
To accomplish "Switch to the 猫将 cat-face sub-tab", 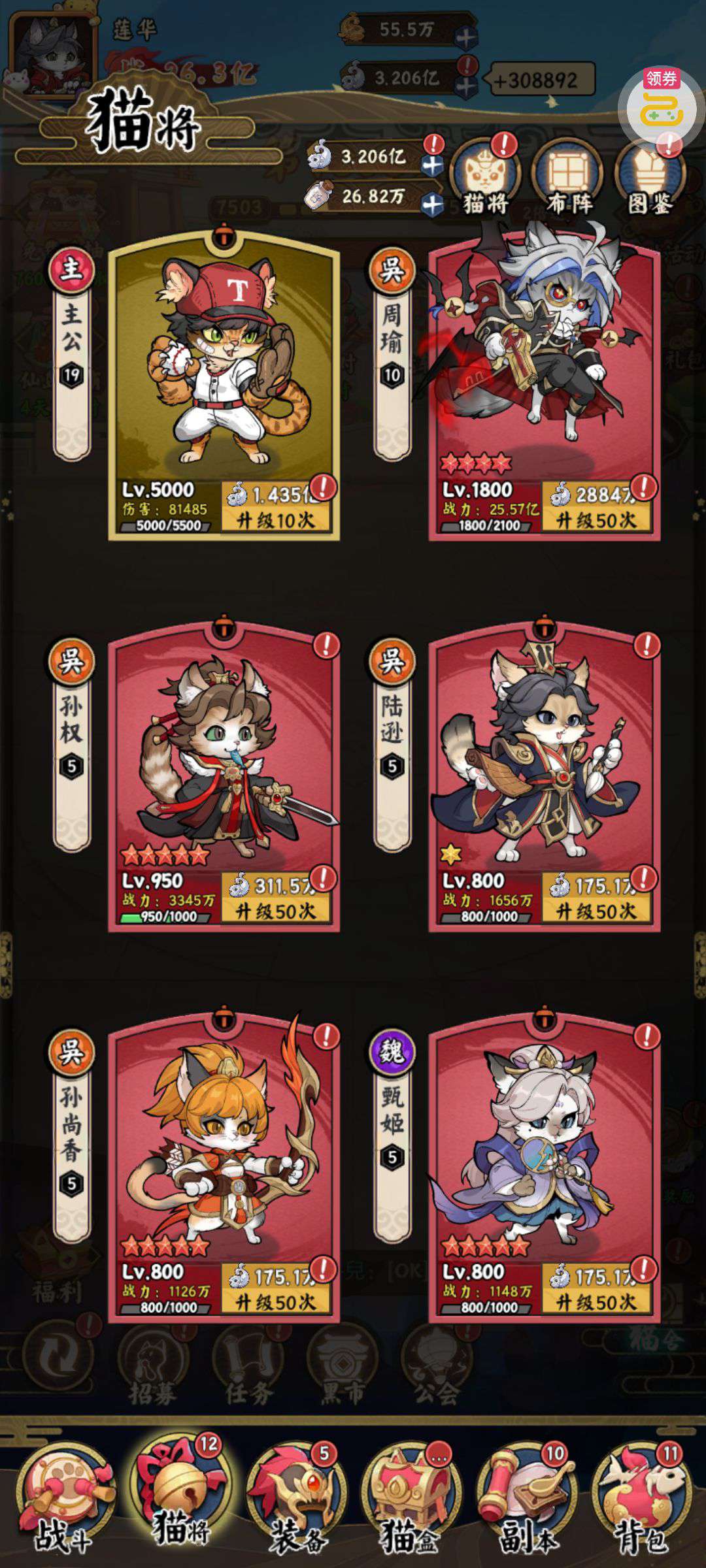I will click(x=486, y=178).
